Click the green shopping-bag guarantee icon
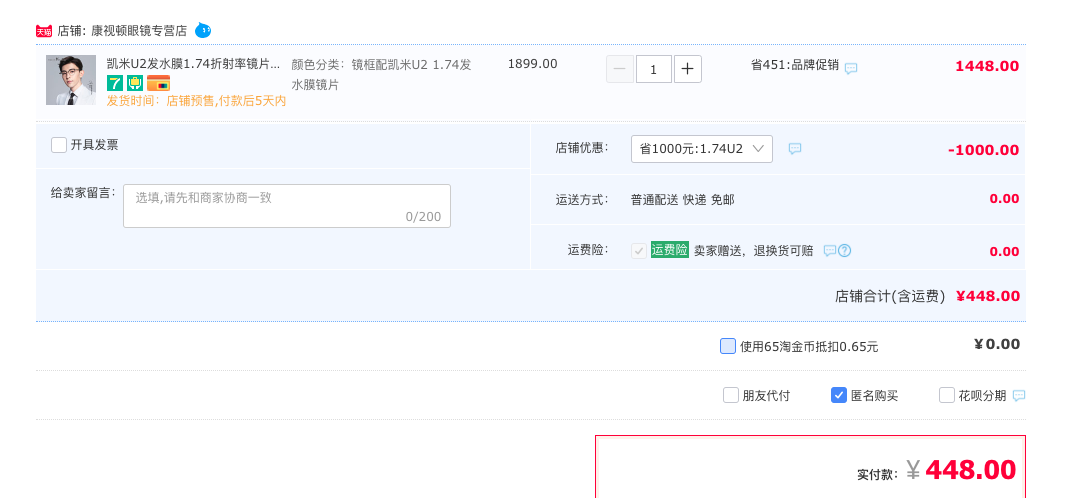This screenshot has height=498, width=1072. tap(135, 83)
